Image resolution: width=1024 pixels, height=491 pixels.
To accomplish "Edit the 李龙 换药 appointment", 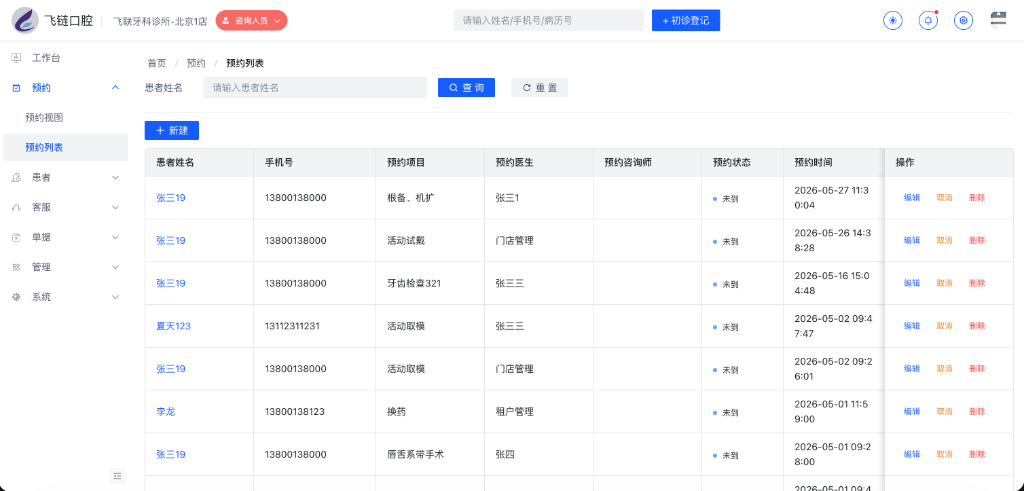I will (912, 411).
